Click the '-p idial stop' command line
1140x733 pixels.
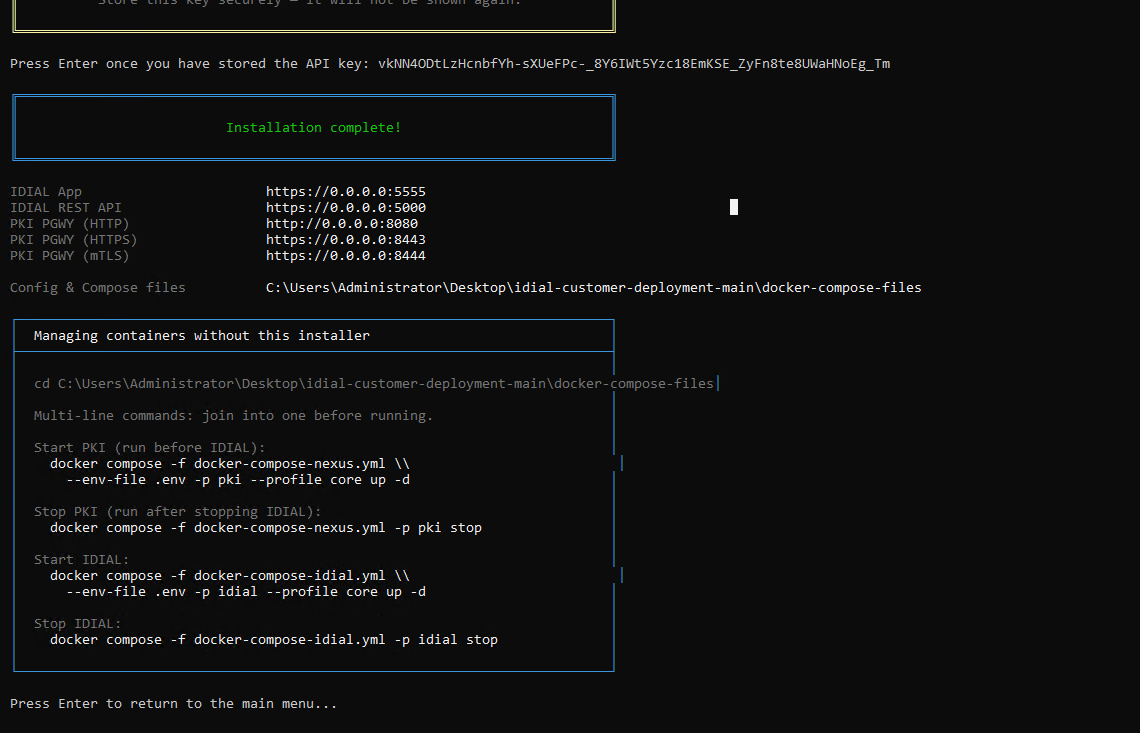coord(273,639)
